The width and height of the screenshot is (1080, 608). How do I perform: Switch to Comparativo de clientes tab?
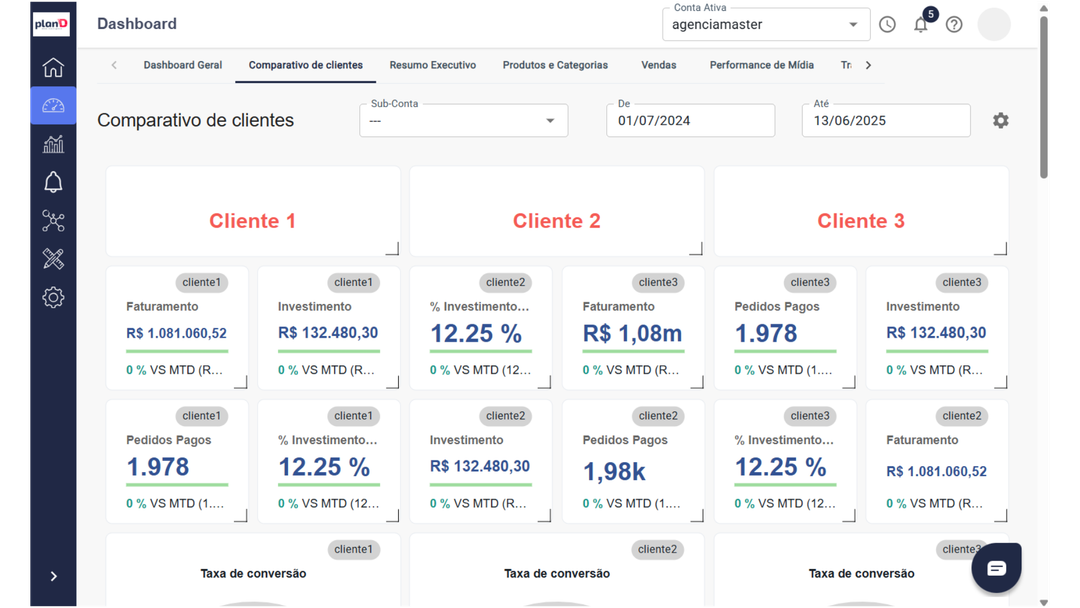pos(306,65)
